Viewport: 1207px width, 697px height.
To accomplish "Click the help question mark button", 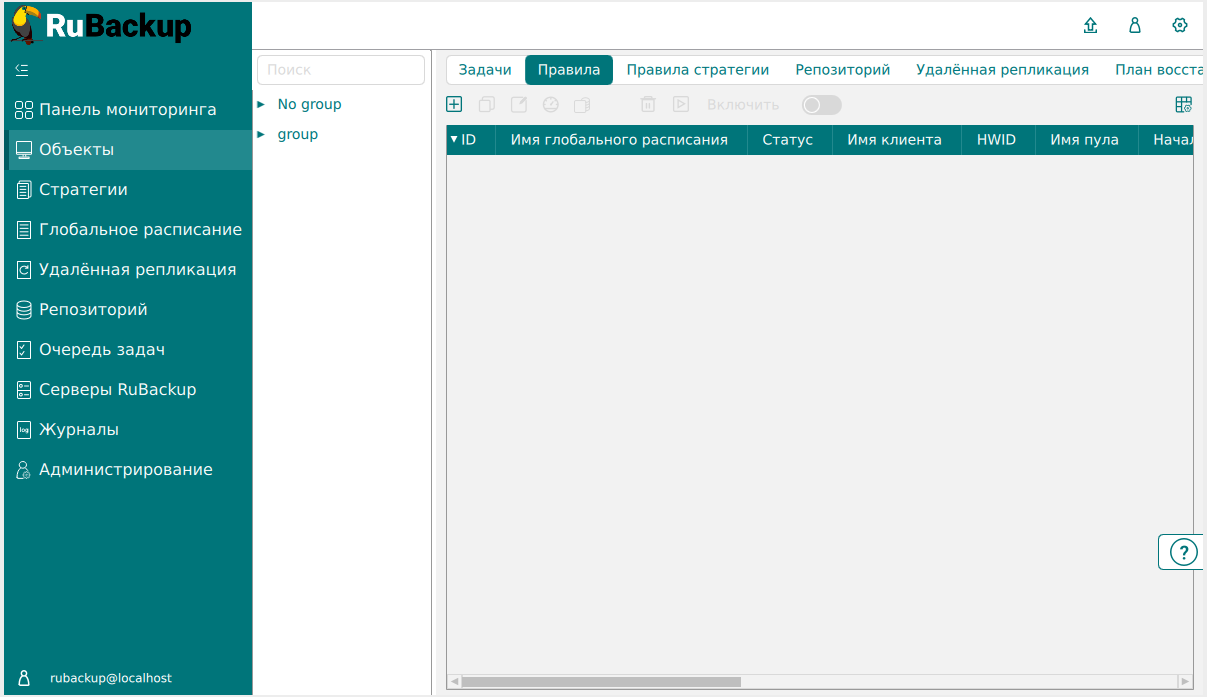I will click(1183, 552).
